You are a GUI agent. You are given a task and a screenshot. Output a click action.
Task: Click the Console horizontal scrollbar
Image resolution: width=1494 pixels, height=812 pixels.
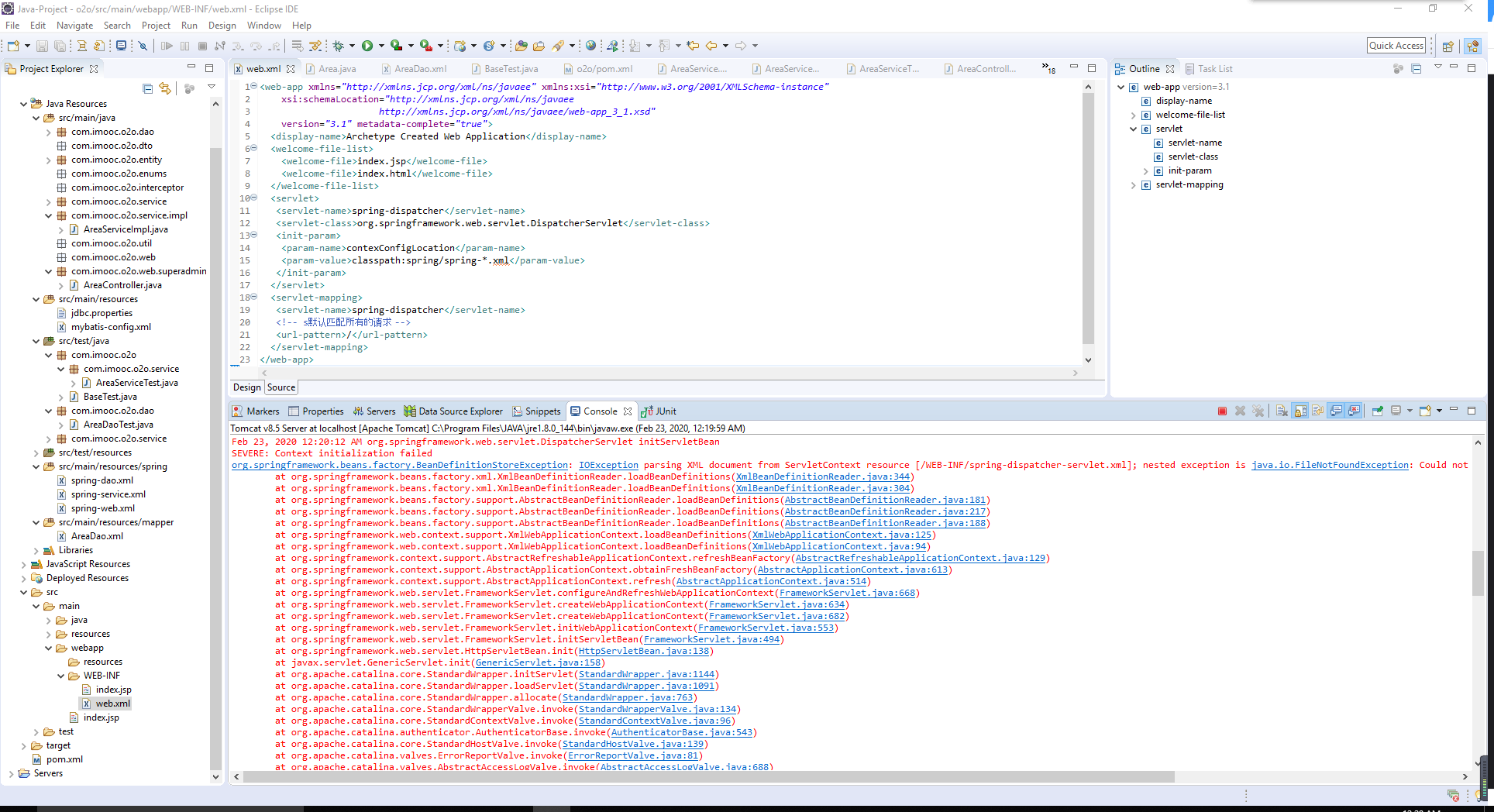pyautogui.click(x=709, y=776)
